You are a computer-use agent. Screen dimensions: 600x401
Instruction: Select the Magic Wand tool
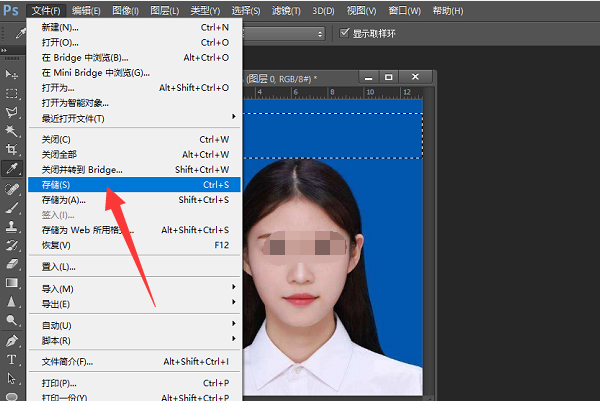[x=11, y=130]
